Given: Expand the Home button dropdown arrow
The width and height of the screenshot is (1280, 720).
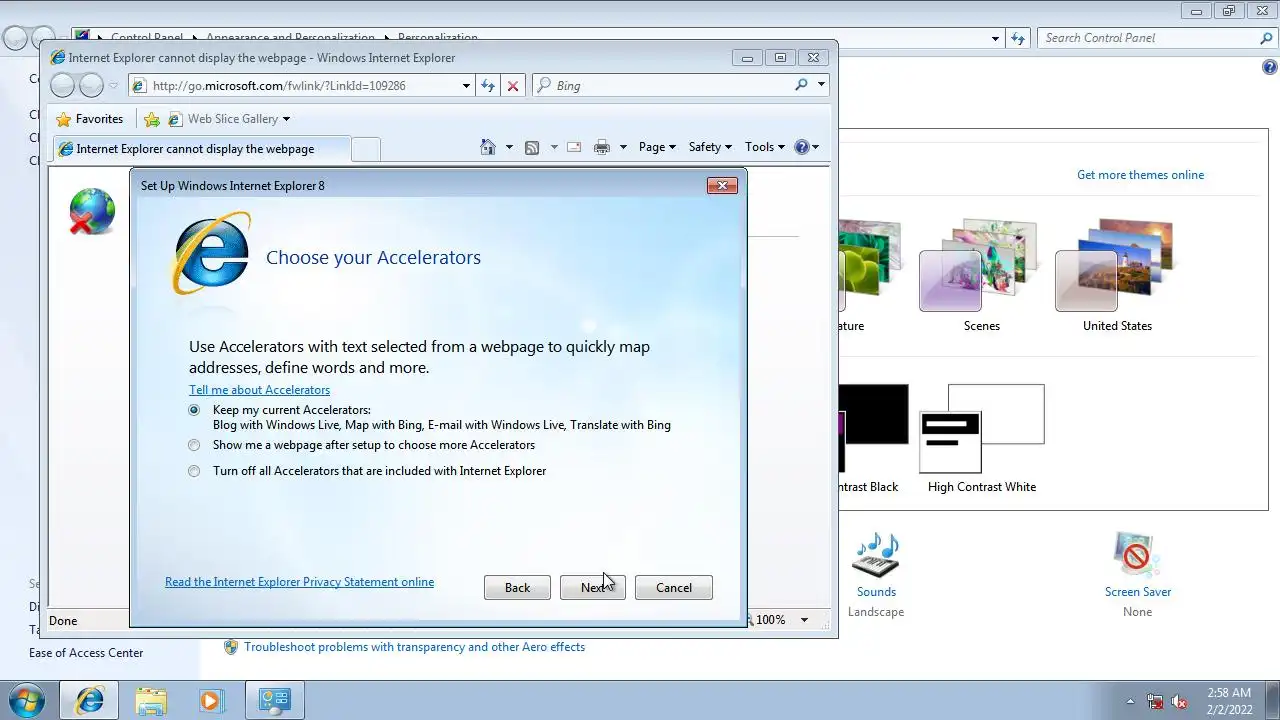Looking at the screenshot, I should click(x=509, y=147).
